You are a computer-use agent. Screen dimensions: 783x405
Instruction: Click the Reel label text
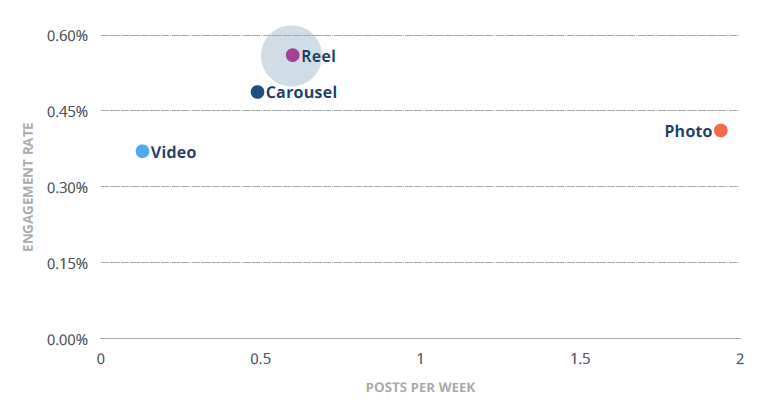319,56
